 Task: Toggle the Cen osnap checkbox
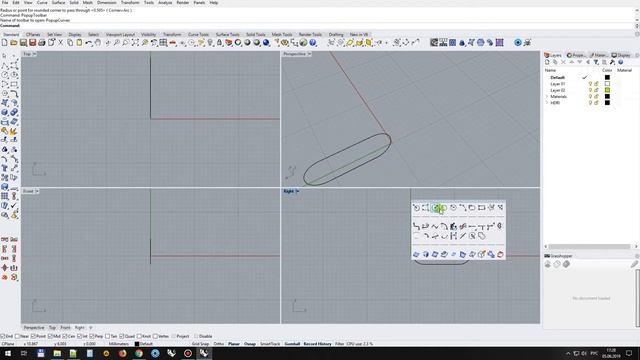[x=65, y=336]
